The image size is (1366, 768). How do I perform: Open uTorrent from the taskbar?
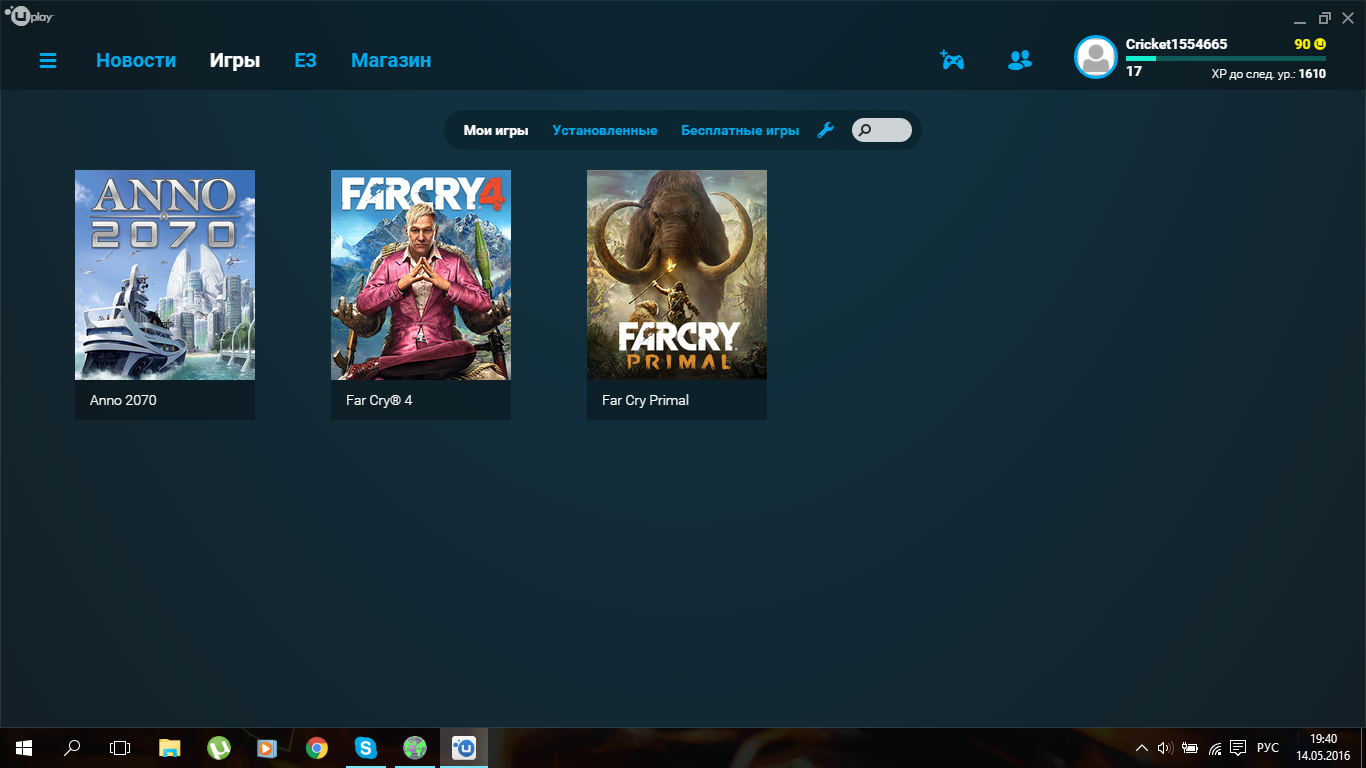(x=219, y=748)
